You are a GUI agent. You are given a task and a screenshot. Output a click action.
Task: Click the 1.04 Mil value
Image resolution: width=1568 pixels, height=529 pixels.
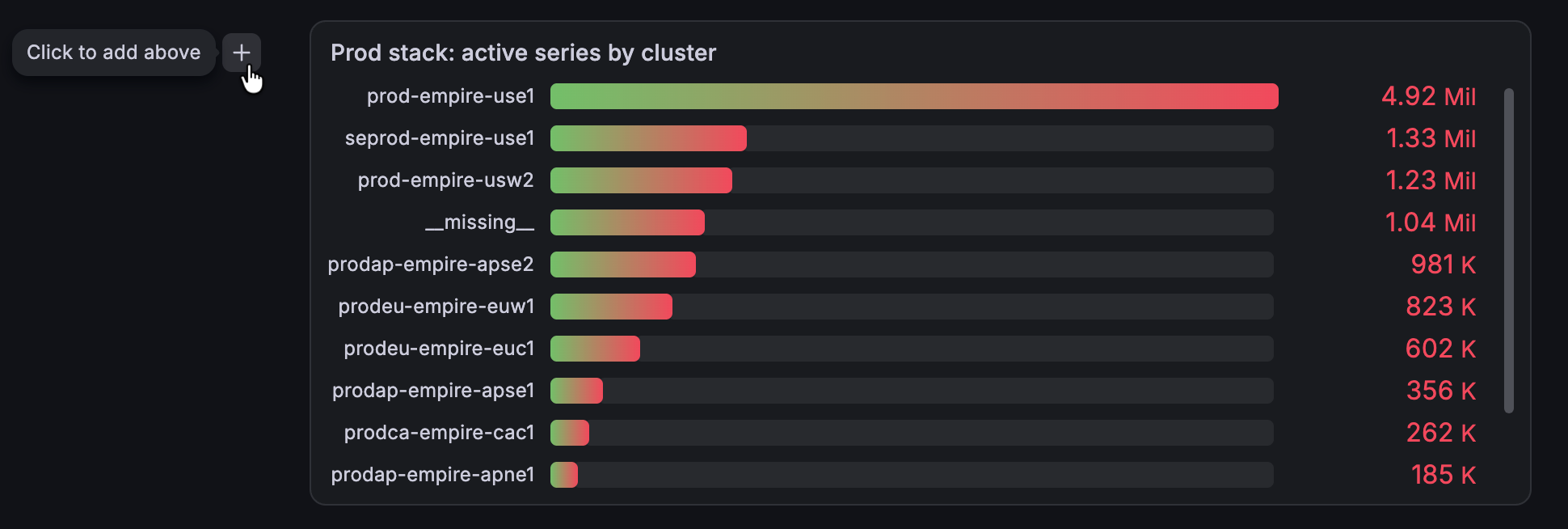point(1431,222)
